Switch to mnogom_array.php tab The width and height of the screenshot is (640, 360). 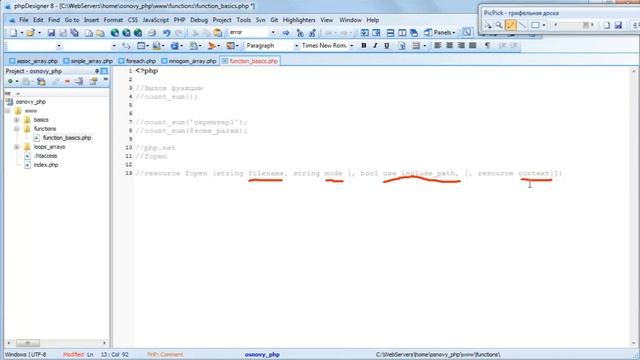189,61
